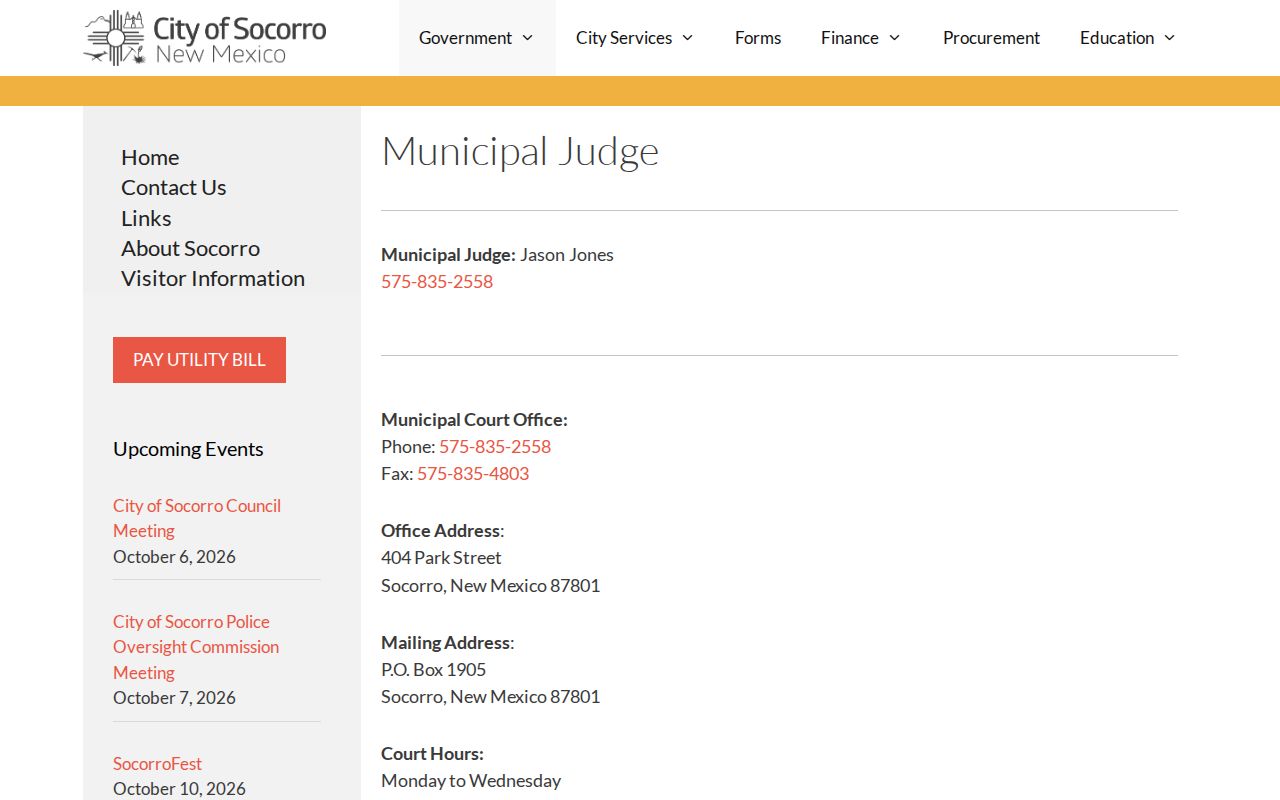Select the October 7, 2026 event date
The width and height of the screenshot is (1280, 800).
[x=174, y=697]
